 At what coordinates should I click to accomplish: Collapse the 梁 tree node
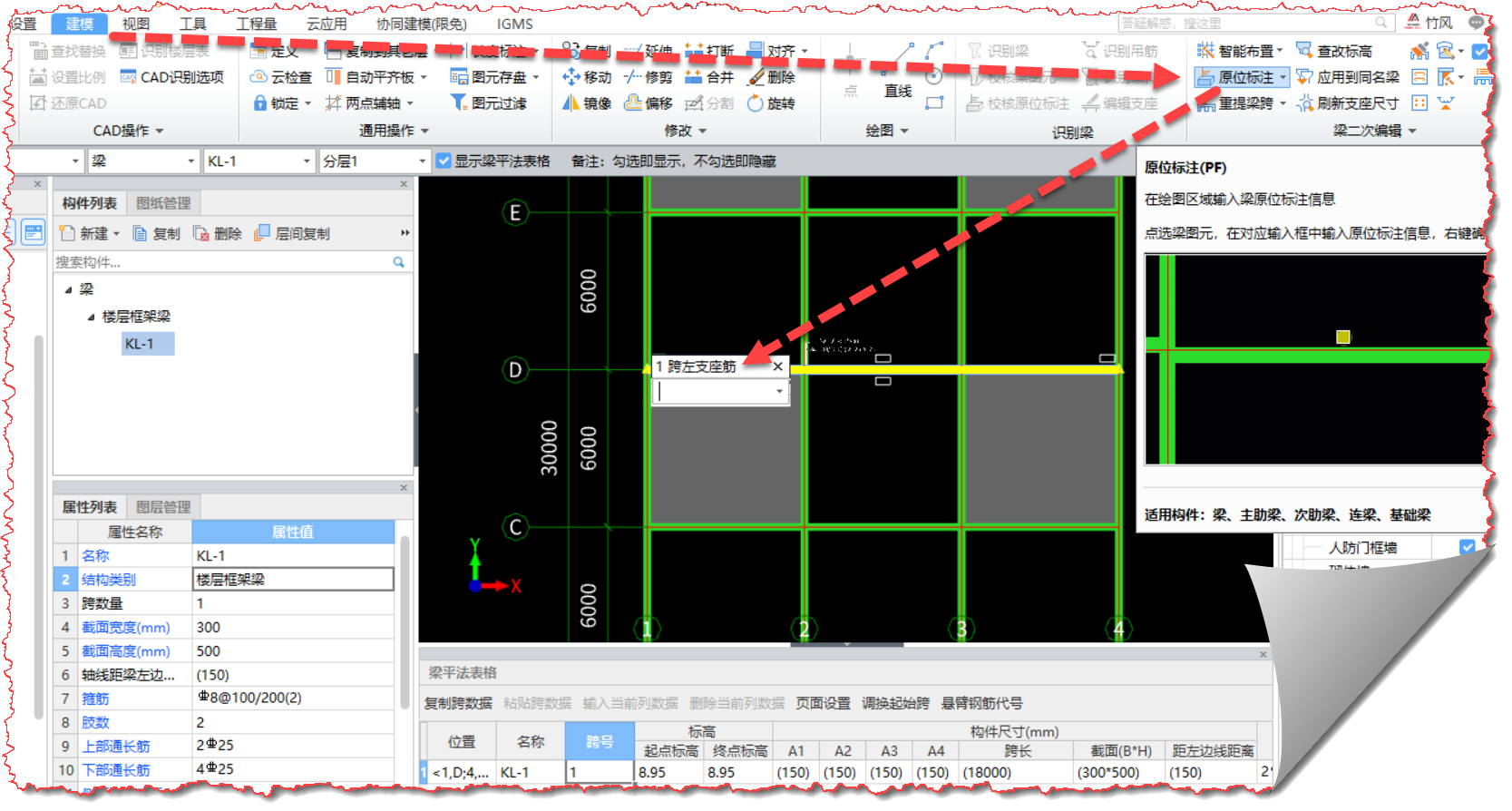tap(68, 289)
